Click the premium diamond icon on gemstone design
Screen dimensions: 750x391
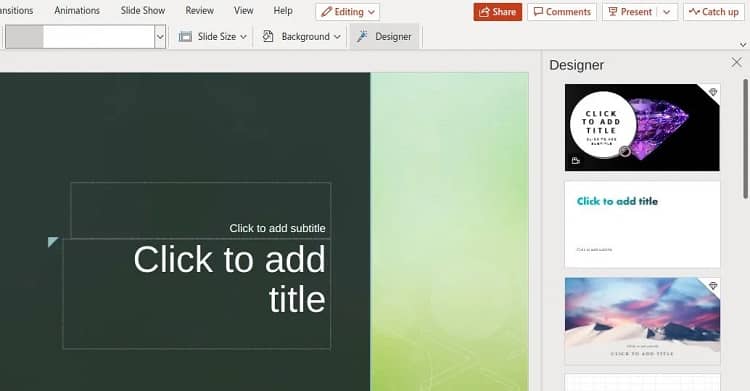pos(713,92)
